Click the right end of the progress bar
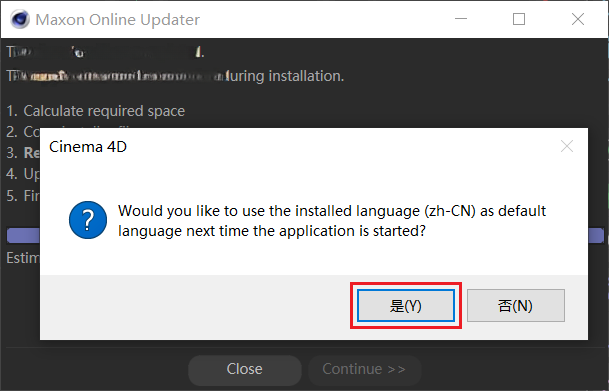 tap(596, 235)
